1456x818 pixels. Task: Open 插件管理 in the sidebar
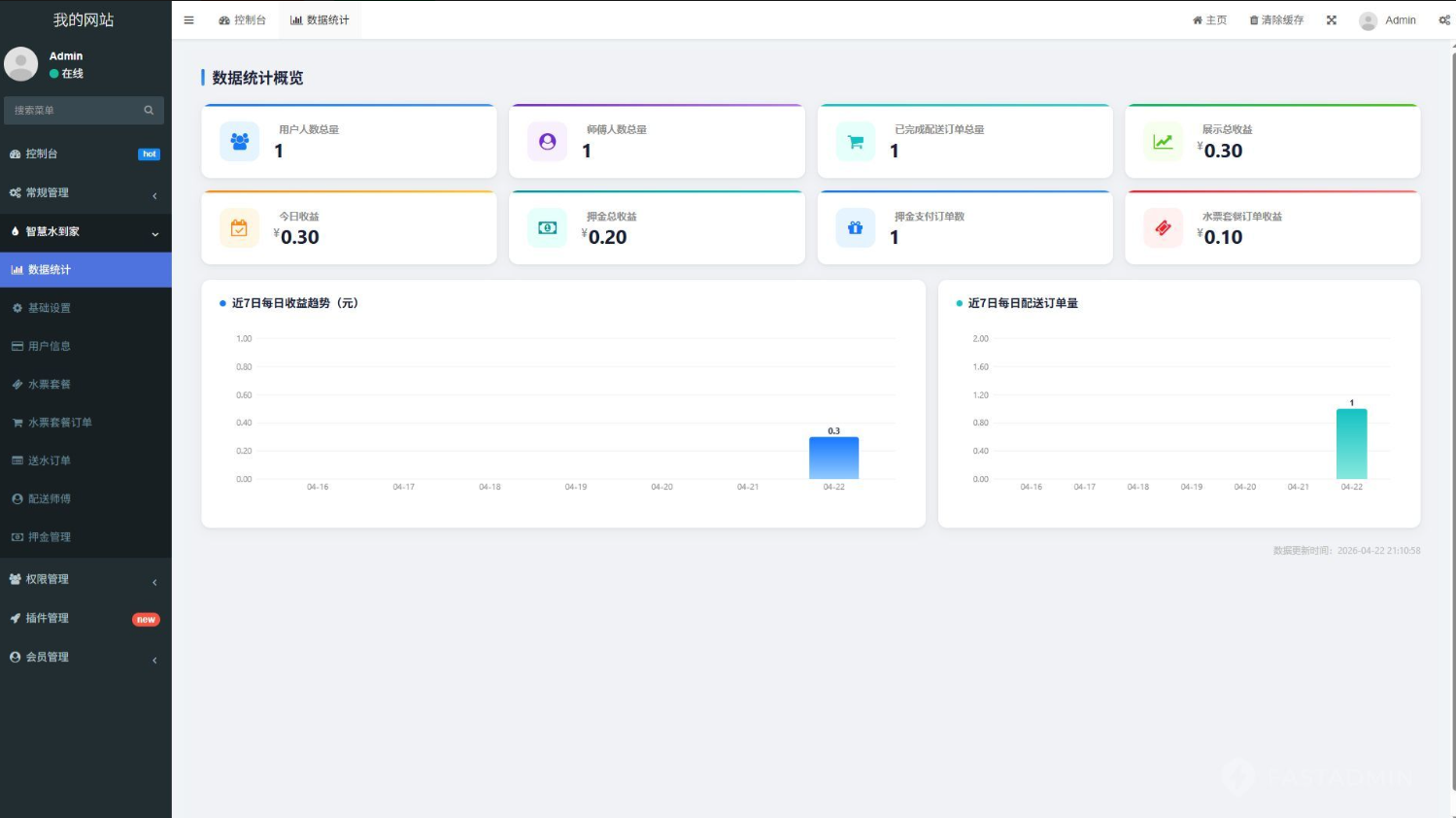(x=85, y=618)
